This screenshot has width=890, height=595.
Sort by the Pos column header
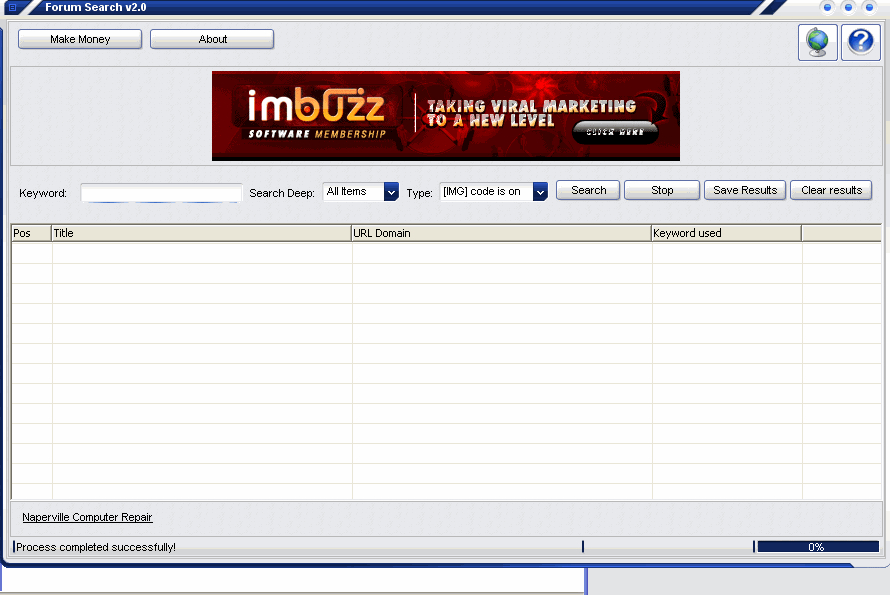32,233
